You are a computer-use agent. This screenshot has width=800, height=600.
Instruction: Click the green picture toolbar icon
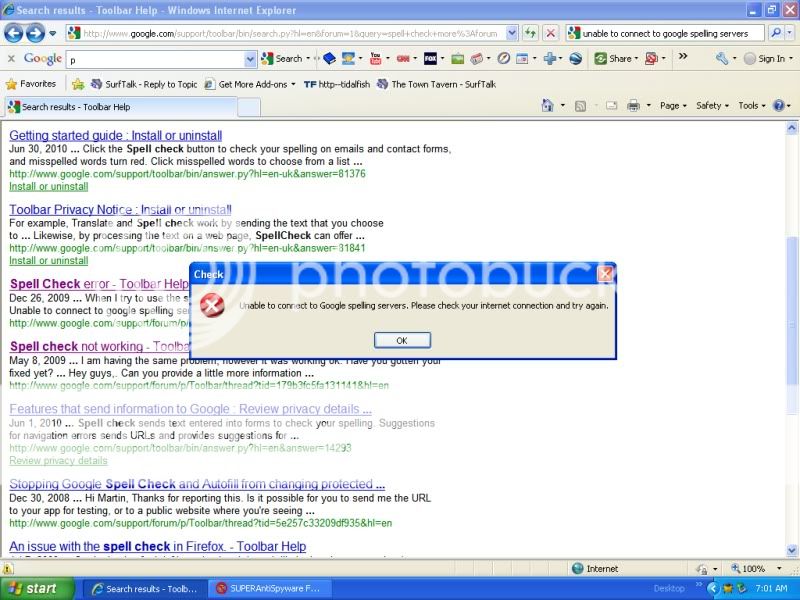(458, 59)
